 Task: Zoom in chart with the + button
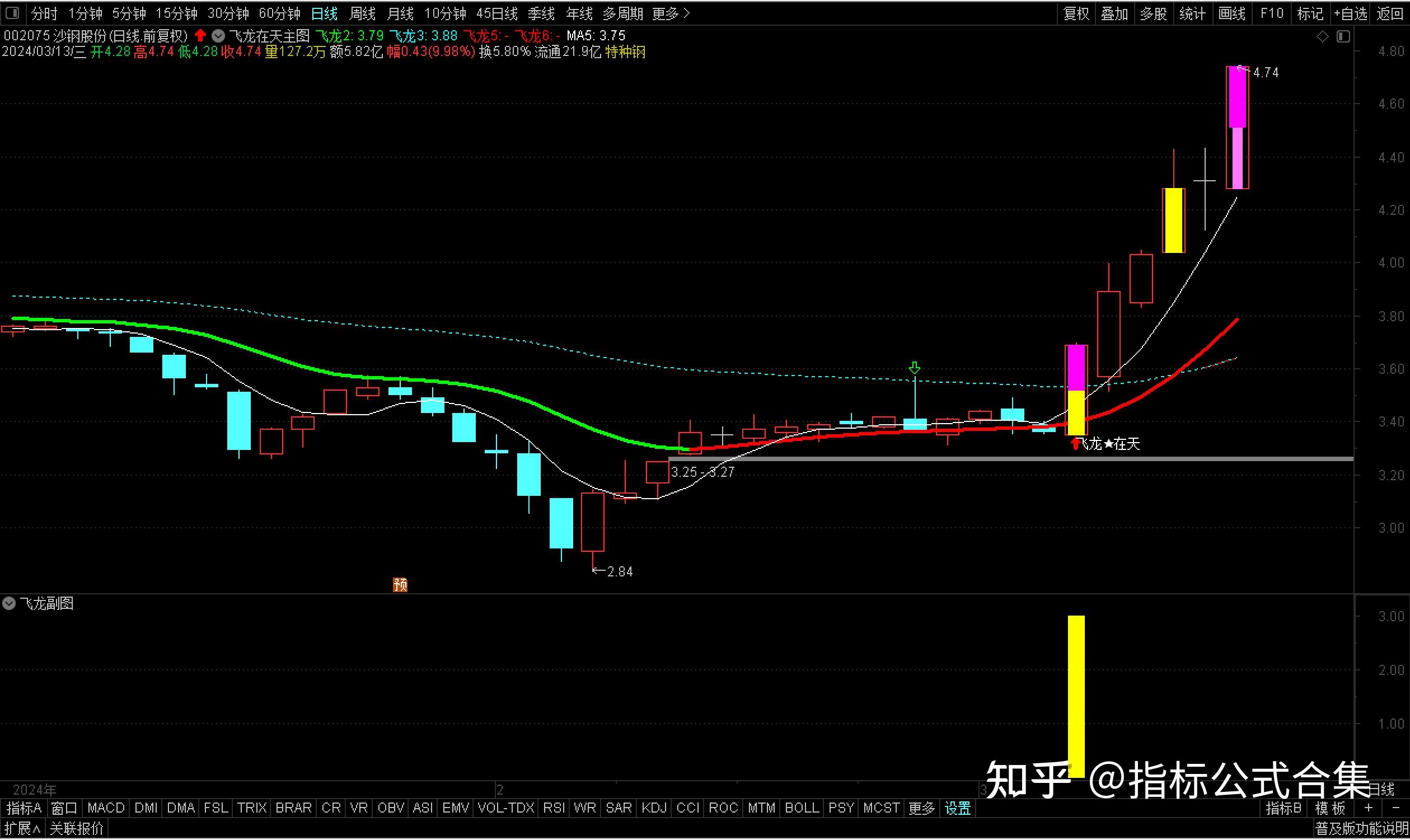1368,808
